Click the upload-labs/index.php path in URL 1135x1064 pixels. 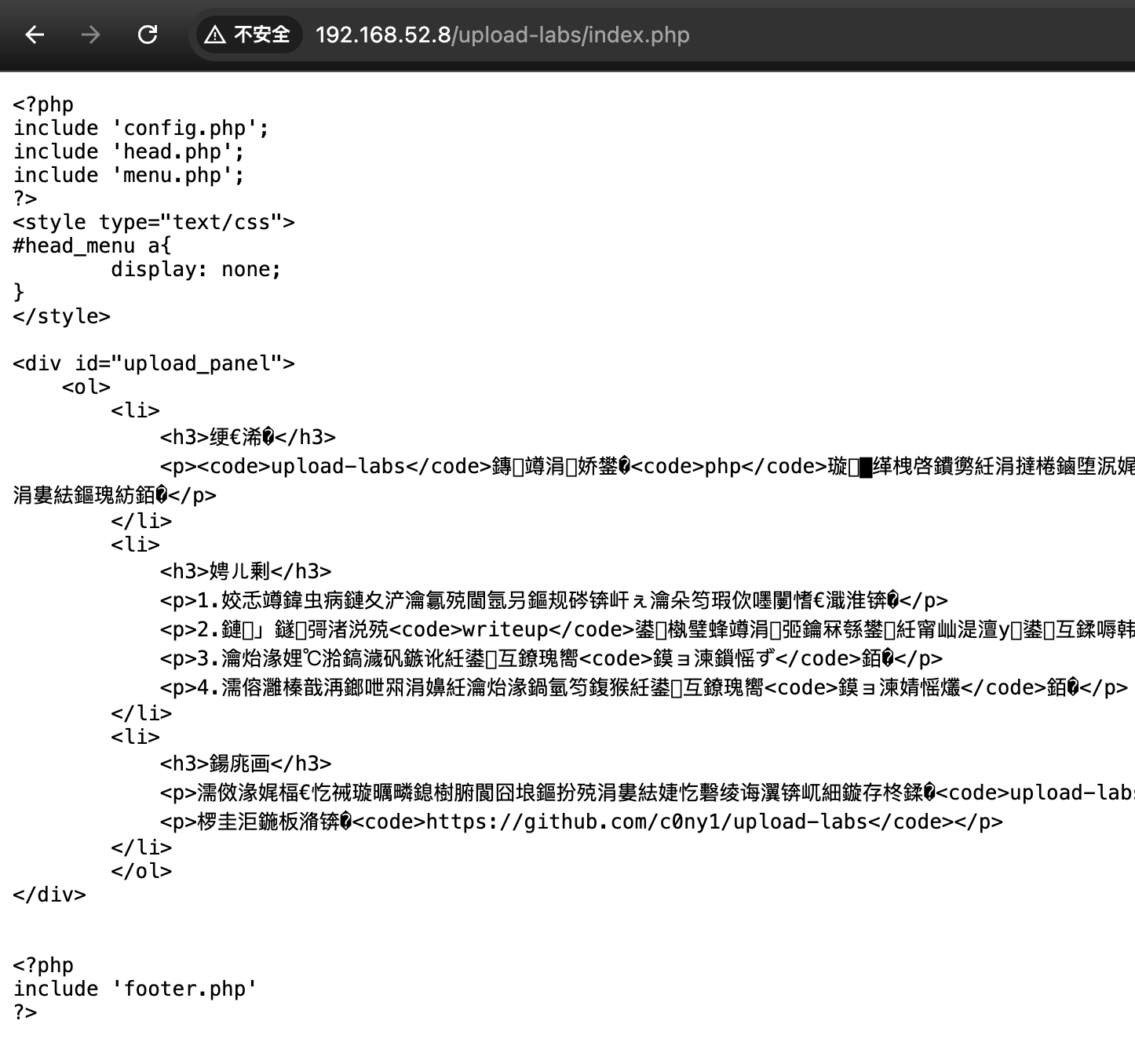tap(573, 35)
